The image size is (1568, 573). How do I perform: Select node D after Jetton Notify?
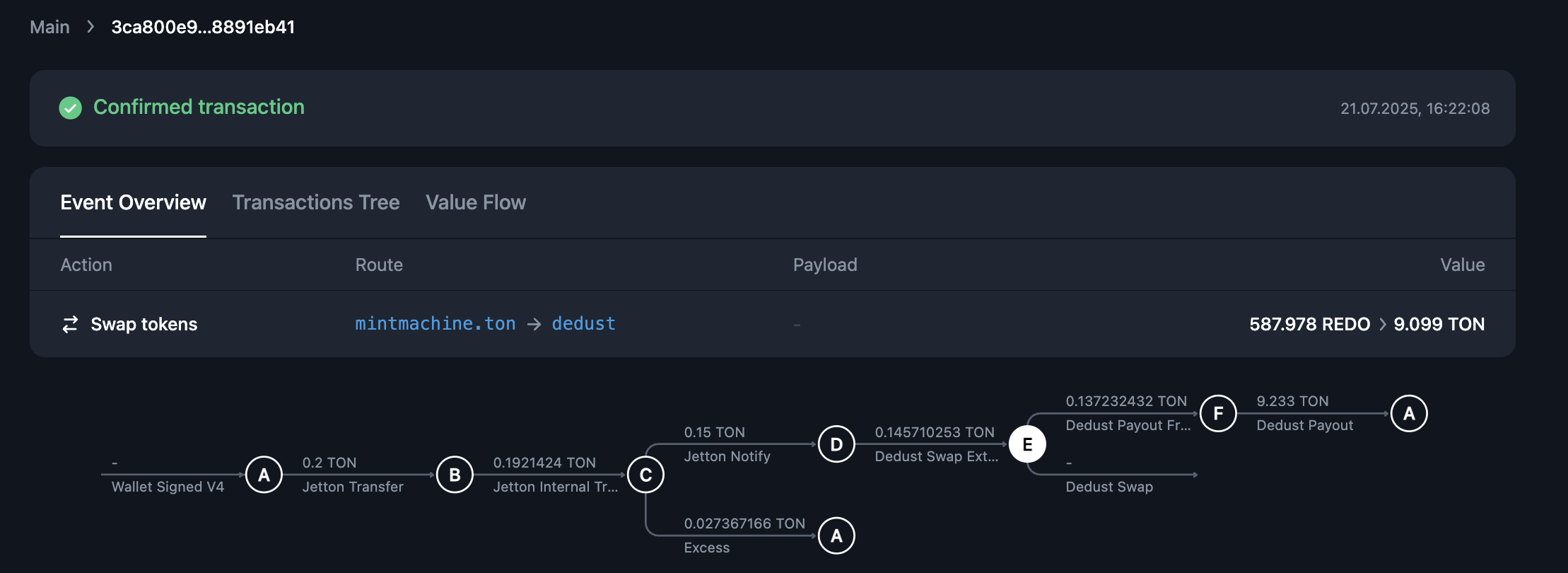(x=836, y=444)
